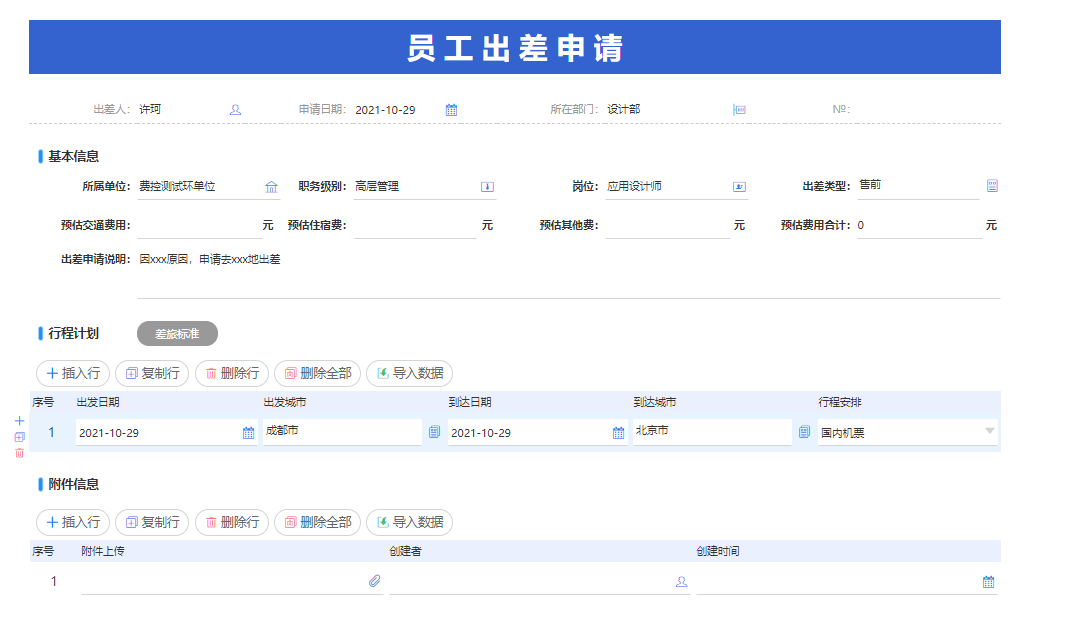Click the 出差申请说明 text area
The height and width of the screenshot is (622, 1078).
[x=569, y=274]
